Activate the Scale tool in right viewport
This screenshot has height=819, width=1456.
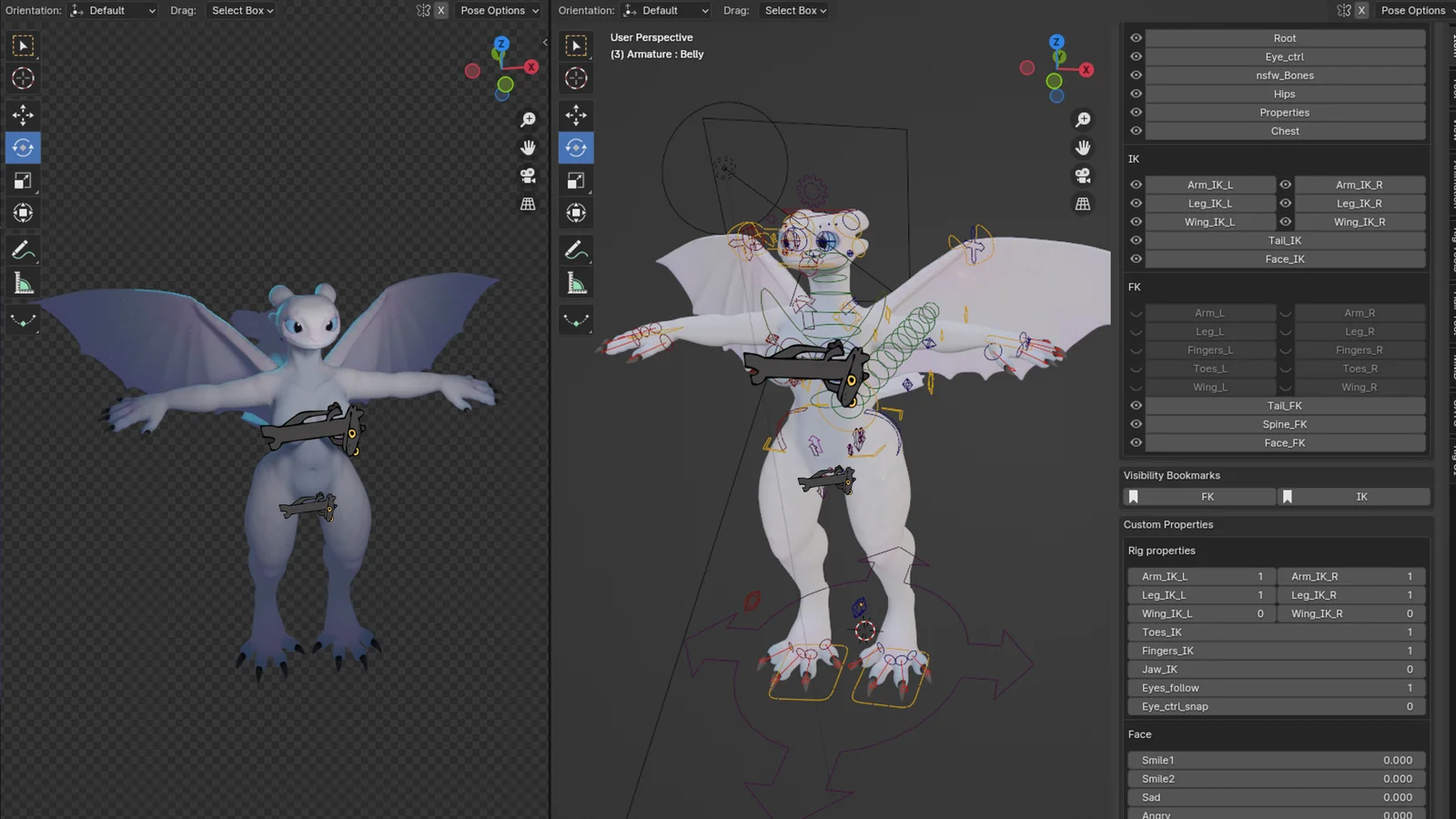[576, 180]
